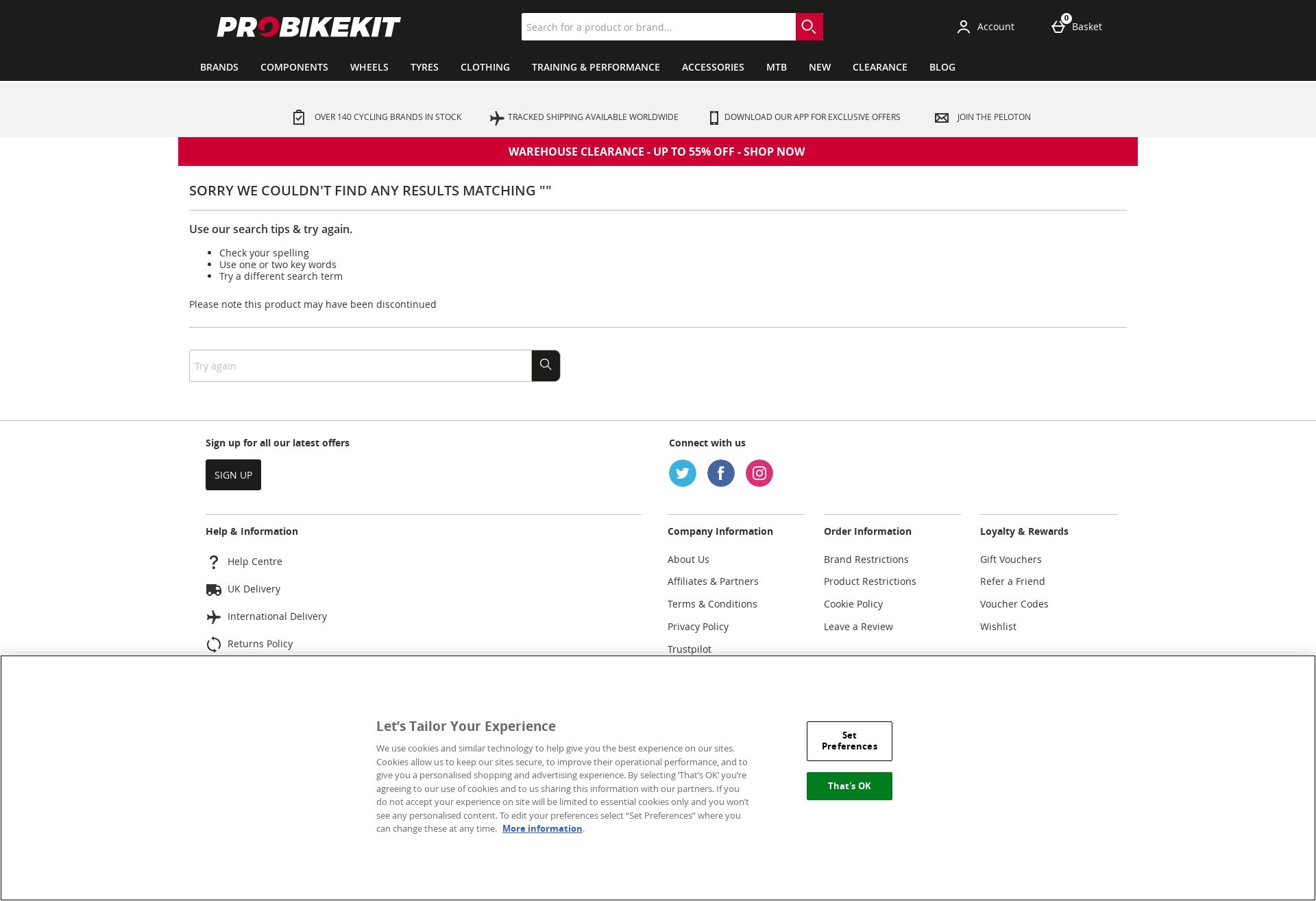This screenshot has width=1316, height=901.
Task: Open the International Delivery link
Action: coord(277,616)
